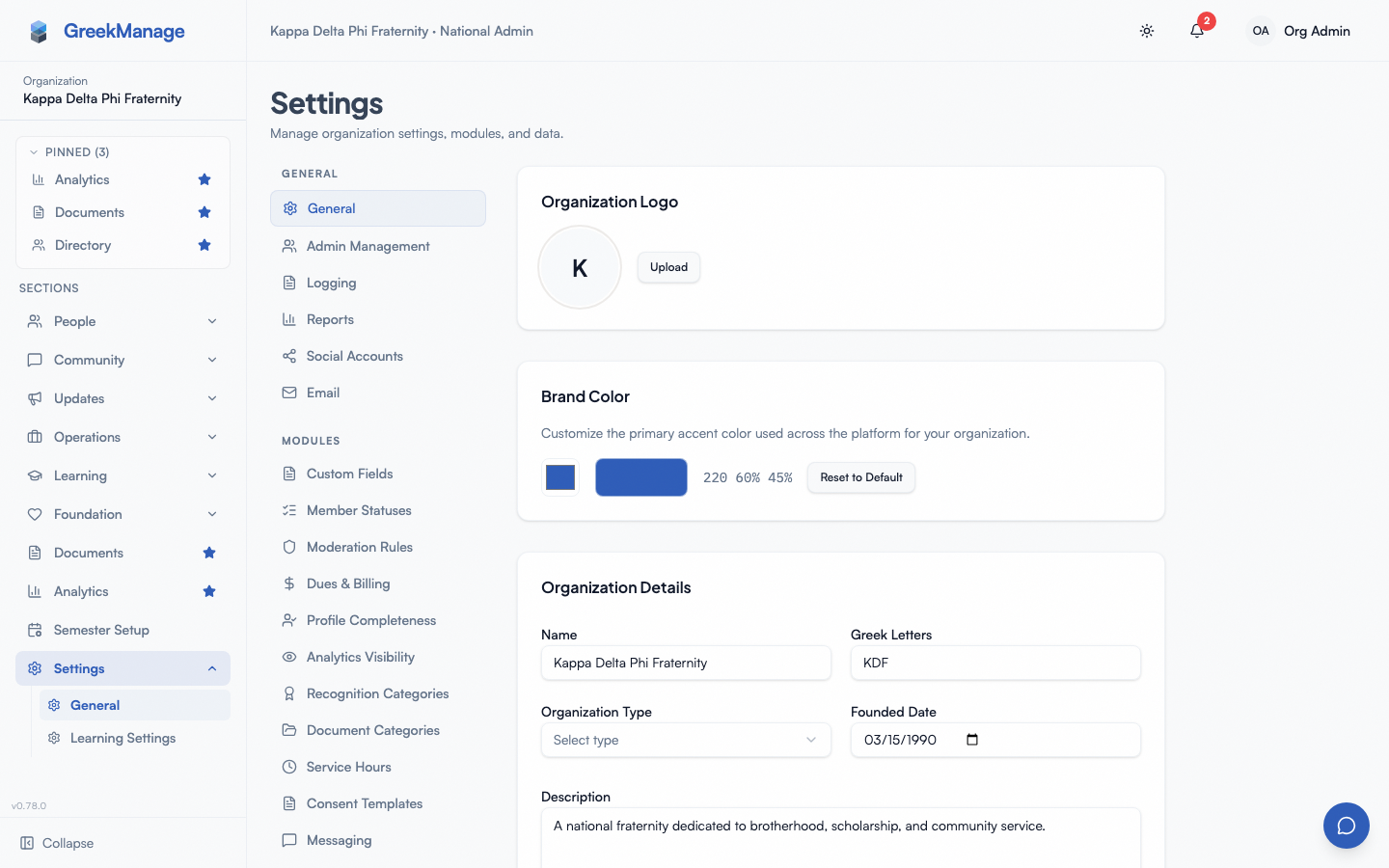Viewport: 1389px width, 868px height.
Task: Click the Social Accounts share icon
Action: click(x=289, y=356)
